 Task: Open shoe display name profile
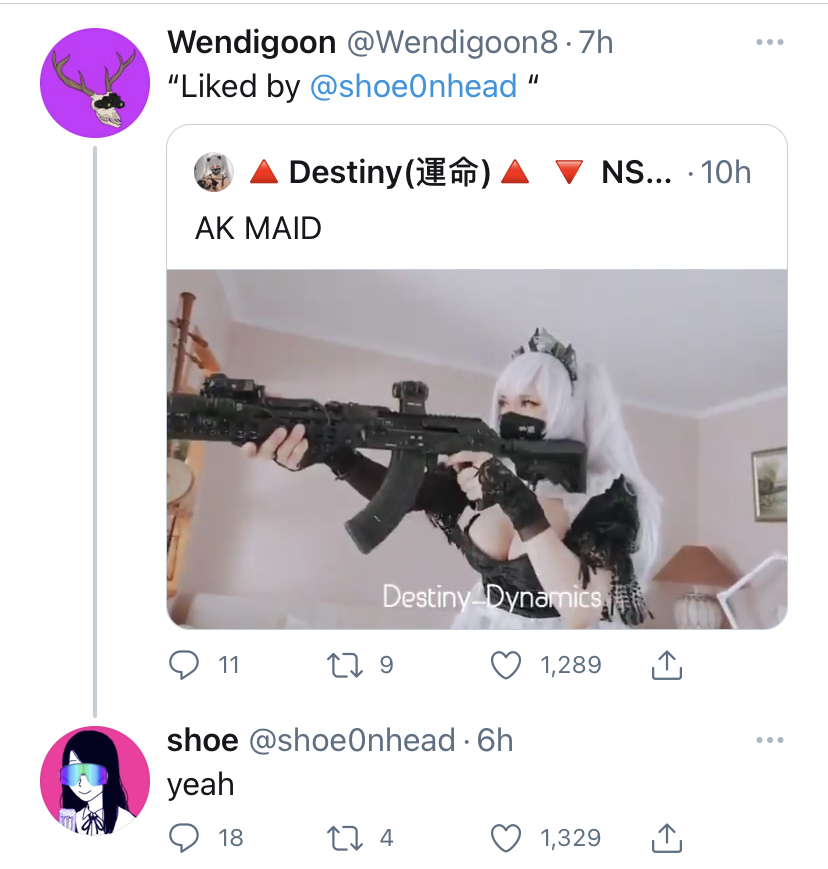(x=203, y=740)
